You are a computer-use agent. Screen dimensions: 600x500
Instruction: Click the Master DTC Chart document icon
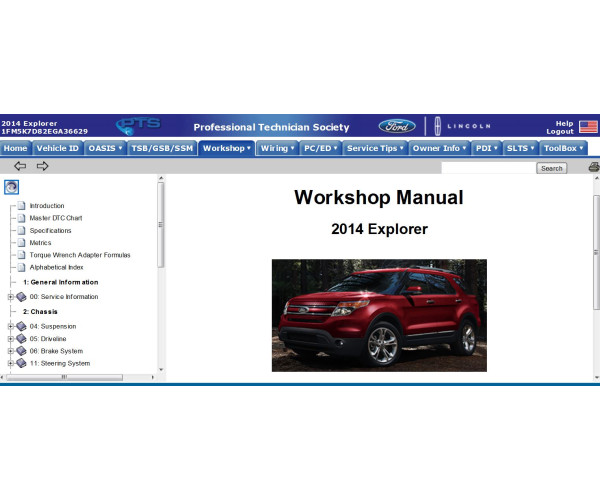point(21,218)
